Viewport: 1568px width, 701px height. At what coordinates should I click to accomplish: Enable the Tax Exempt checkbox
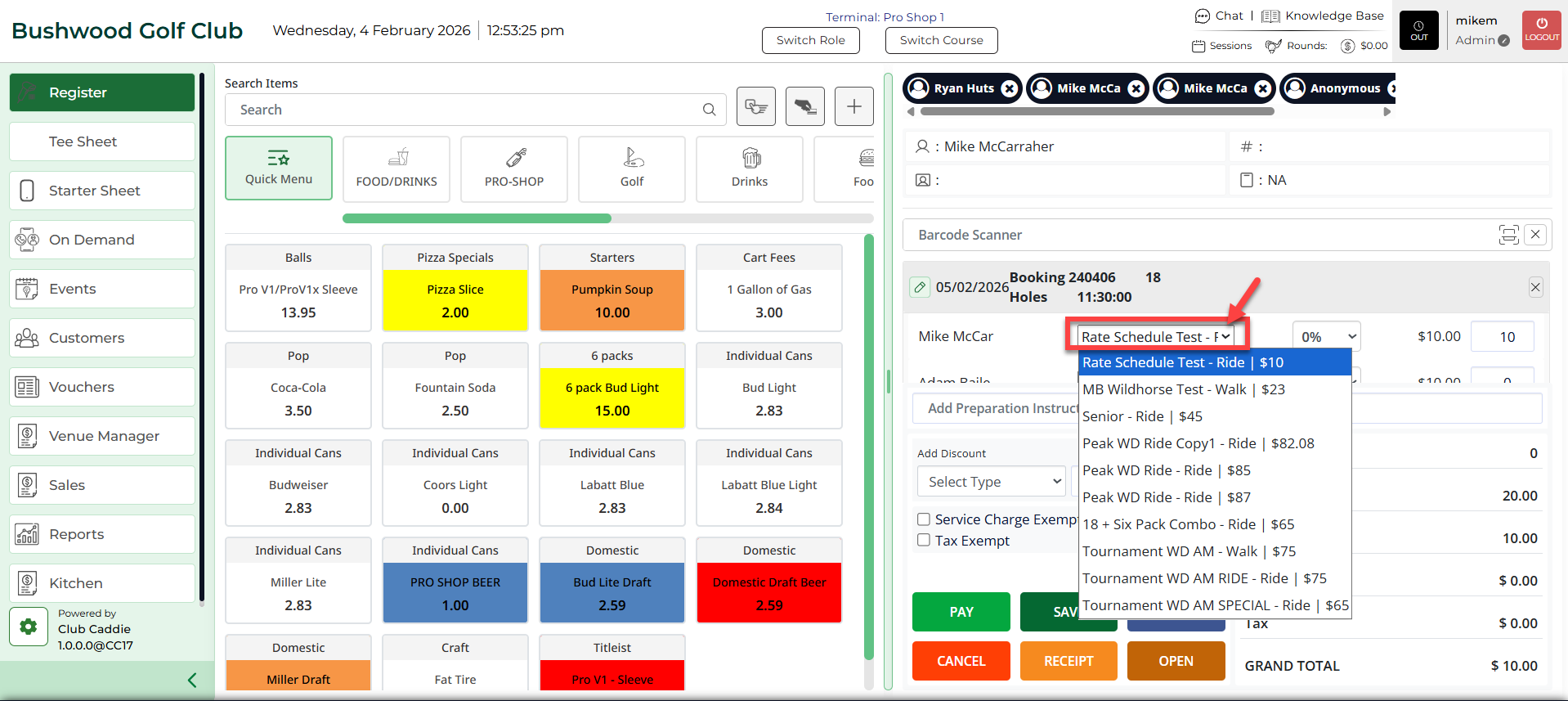click(924, 540)
